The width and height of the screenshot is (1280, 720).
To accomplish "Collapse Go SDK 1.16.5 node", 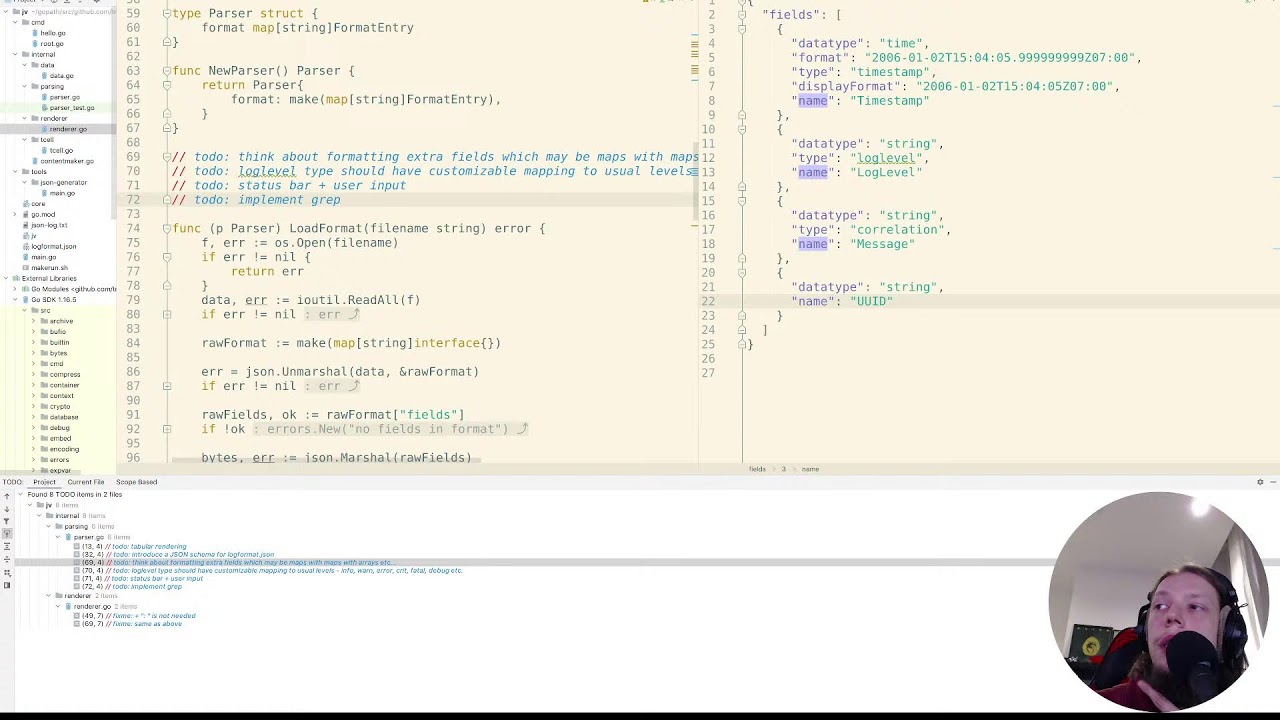I will pos(17,300).
